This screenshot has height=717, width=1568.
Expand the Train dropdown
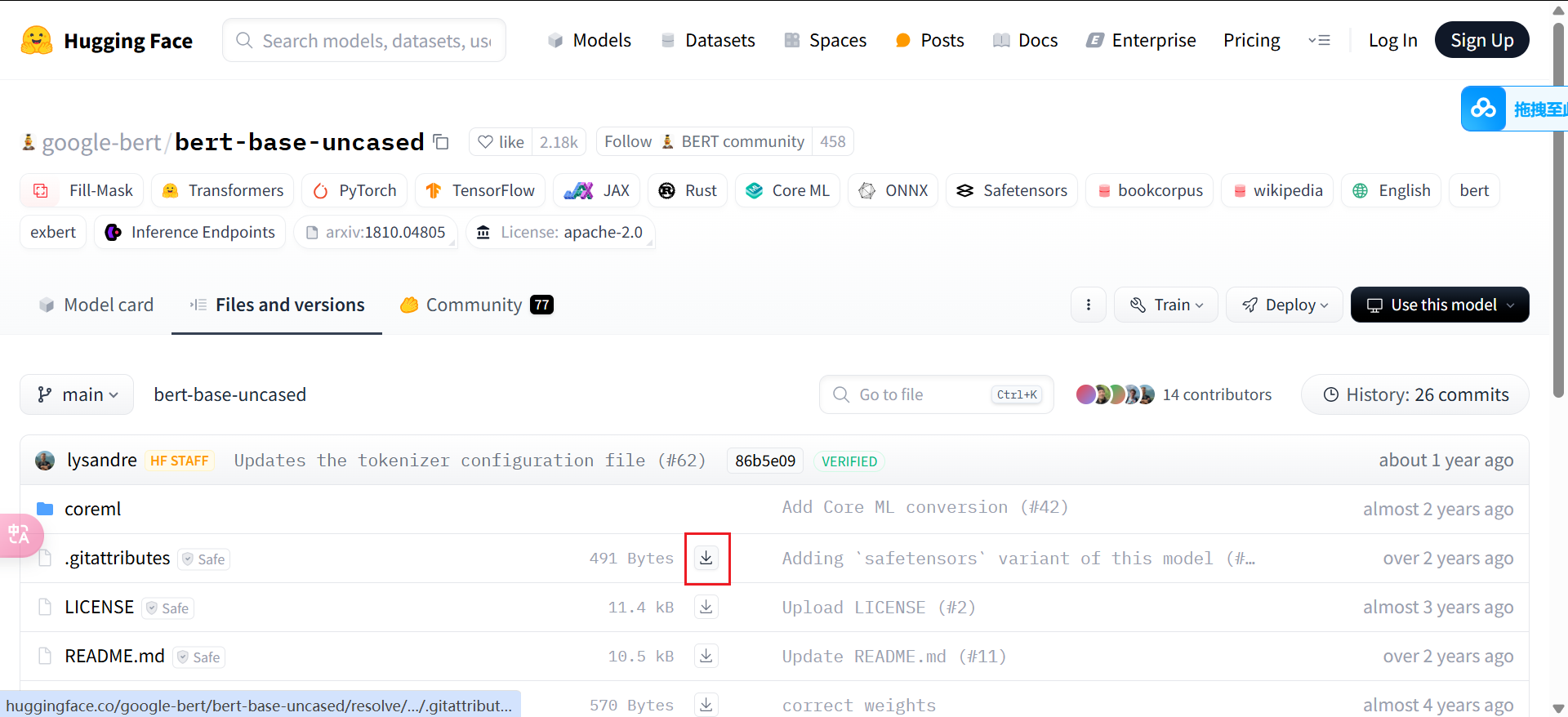click(1166, 305)
